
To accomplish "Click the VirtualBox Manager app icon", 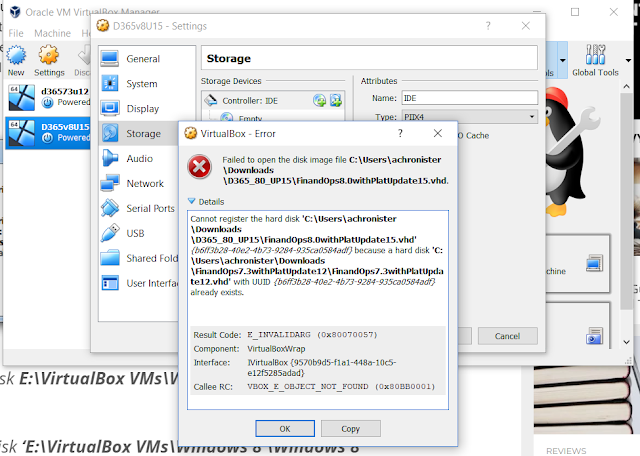I will click(x=15, y=12).
